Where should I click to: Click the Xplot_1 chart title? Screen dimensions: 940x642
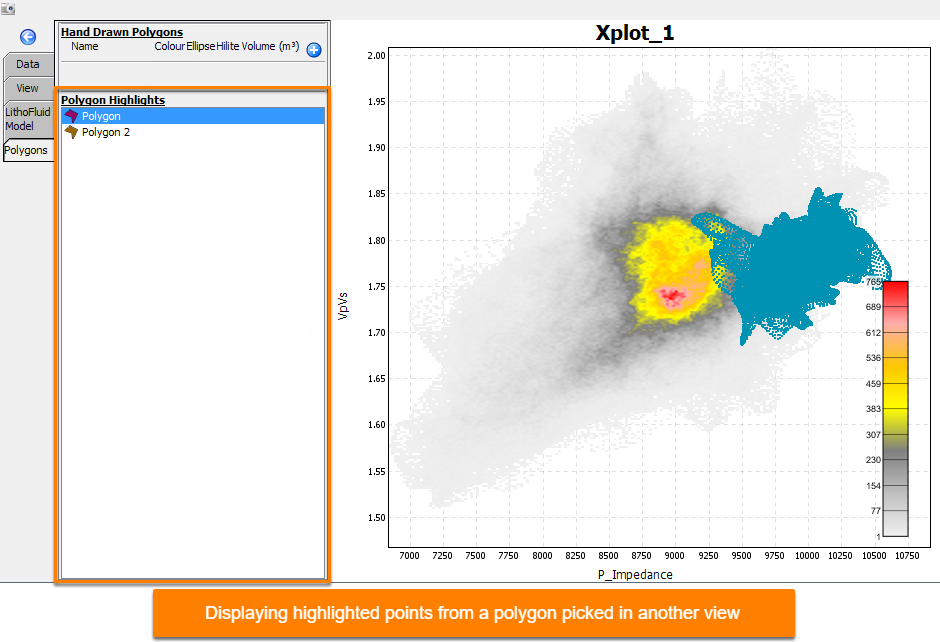coord(635,32)
